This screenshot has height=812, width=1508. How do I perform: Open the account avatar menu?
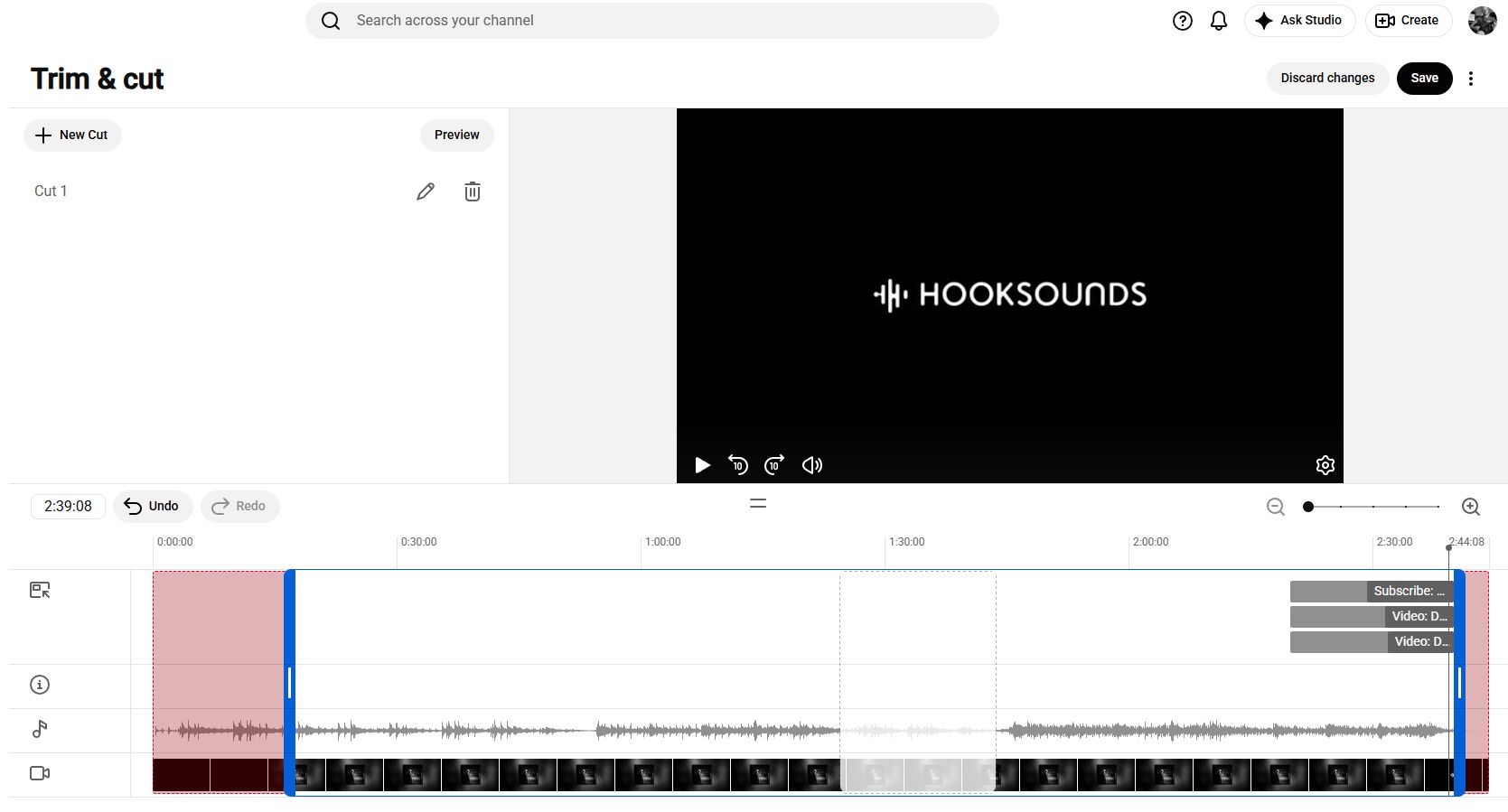tap(1482, 21)
